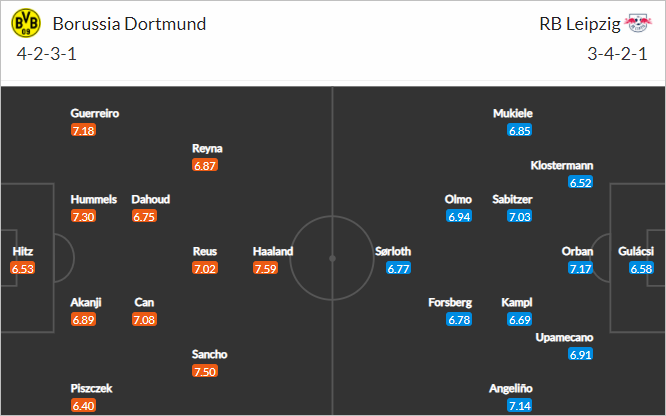Click the Borussia Dortmund BVB crest icon
Screen dimensions: 666x416
point(26,23)
